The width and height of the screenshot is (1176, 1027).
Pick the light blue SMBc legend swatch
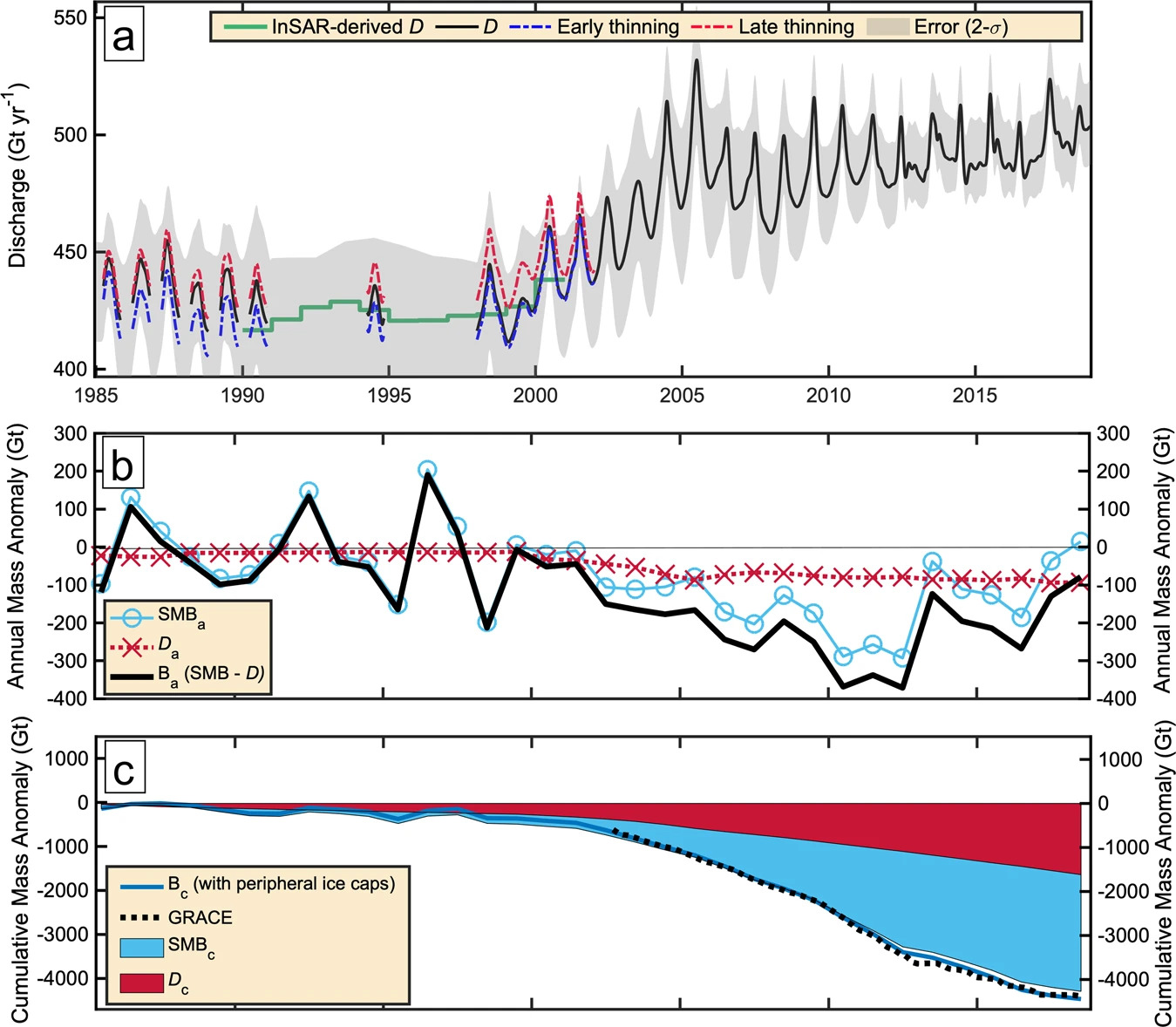pos(141,948)
